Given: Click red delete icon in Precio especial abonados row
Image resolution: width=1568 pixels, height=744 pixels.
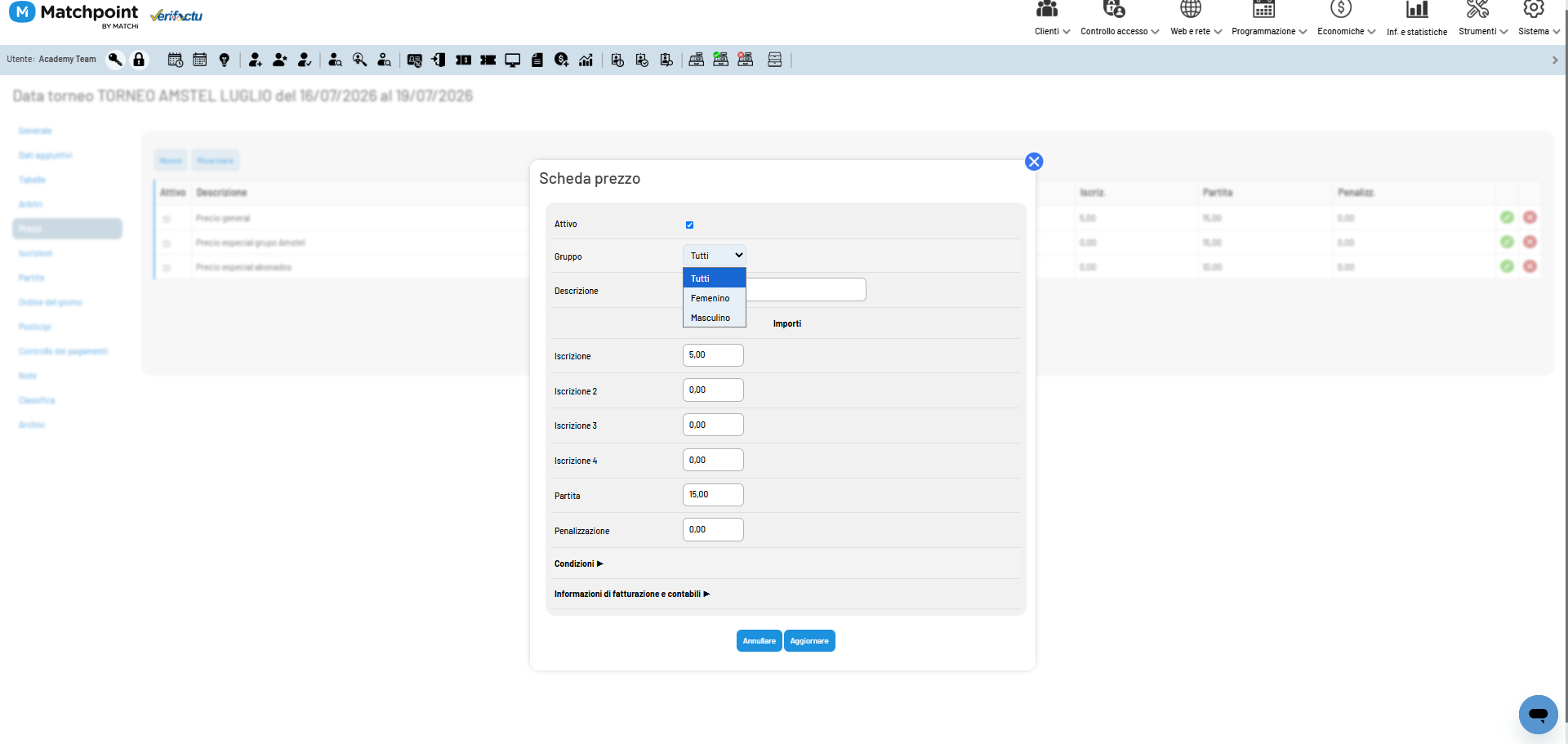Looking at the screenshot, I should click(x=1530, y=266).
